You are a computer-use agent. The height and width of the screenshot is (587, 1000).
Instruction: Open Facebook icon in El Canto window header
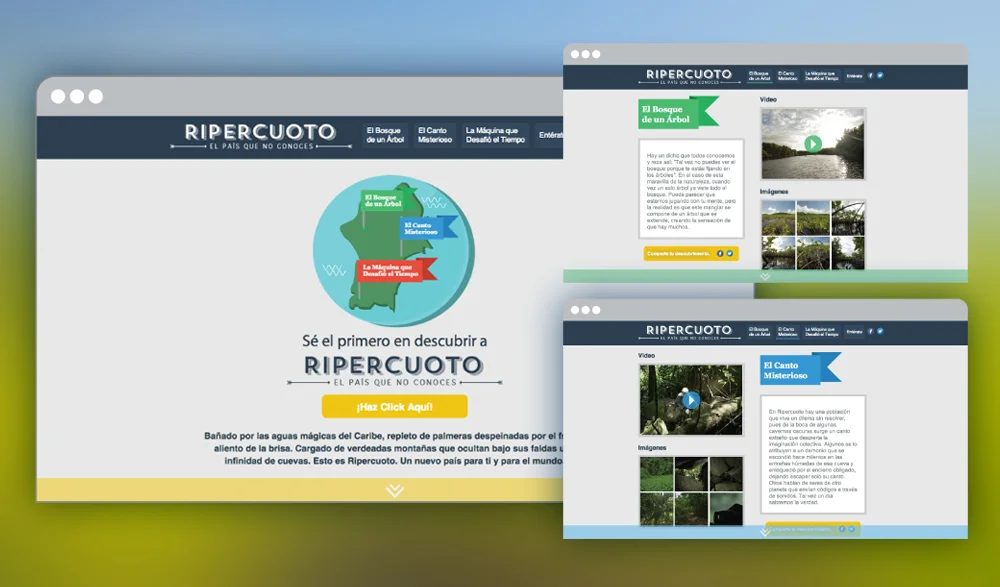(871, 331)
